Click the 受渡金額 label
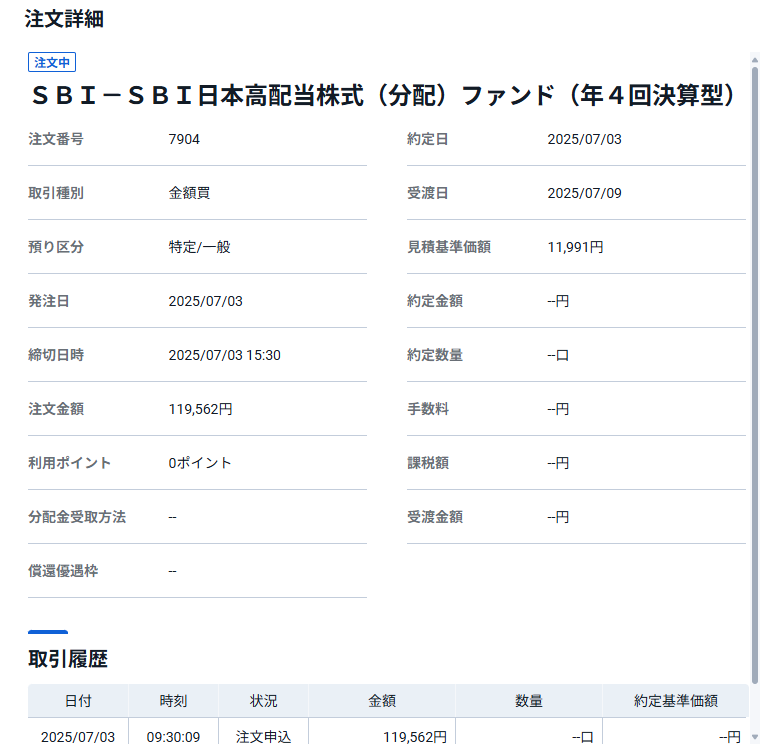Viewport: 762px width, 756px height. coord(435,517)
